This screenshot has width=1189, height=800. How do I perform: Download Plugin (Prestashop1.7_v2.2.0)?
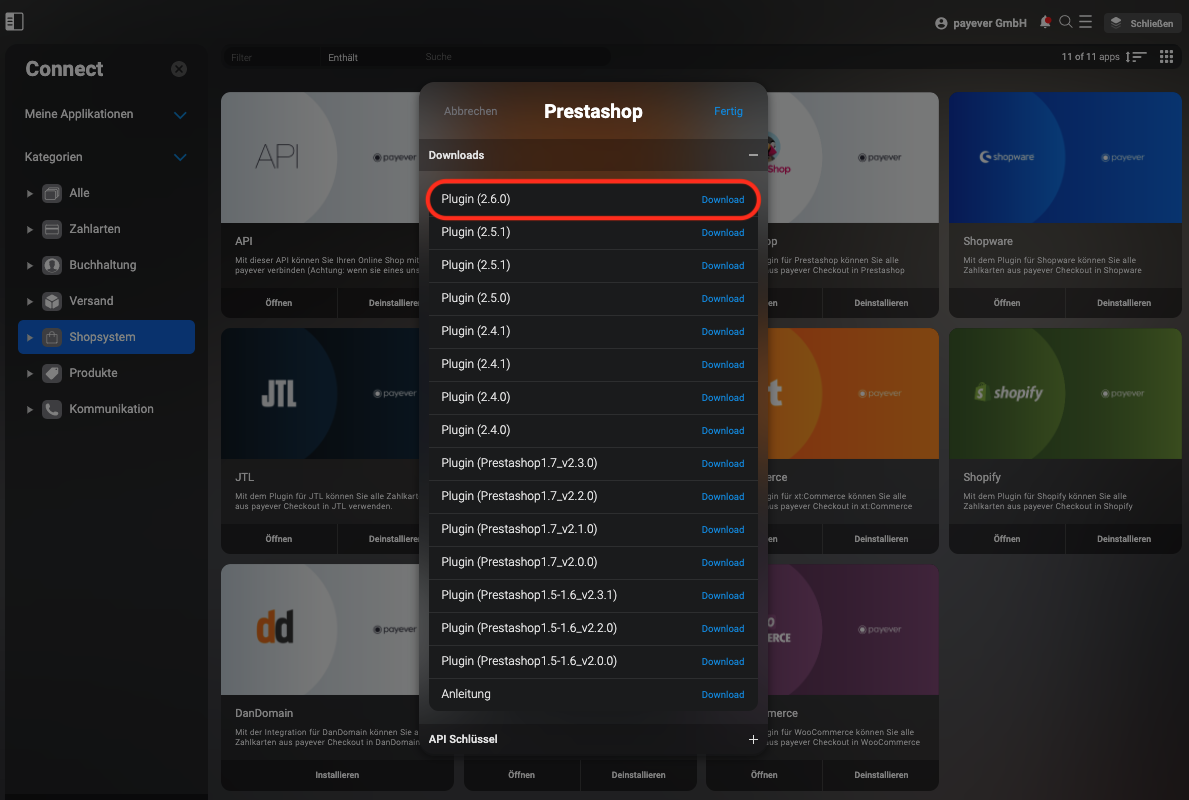point(723,497)
